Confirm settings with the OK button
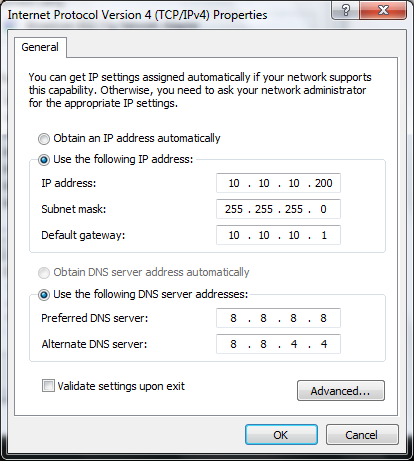The image size is (414, 461). [281, 434]
